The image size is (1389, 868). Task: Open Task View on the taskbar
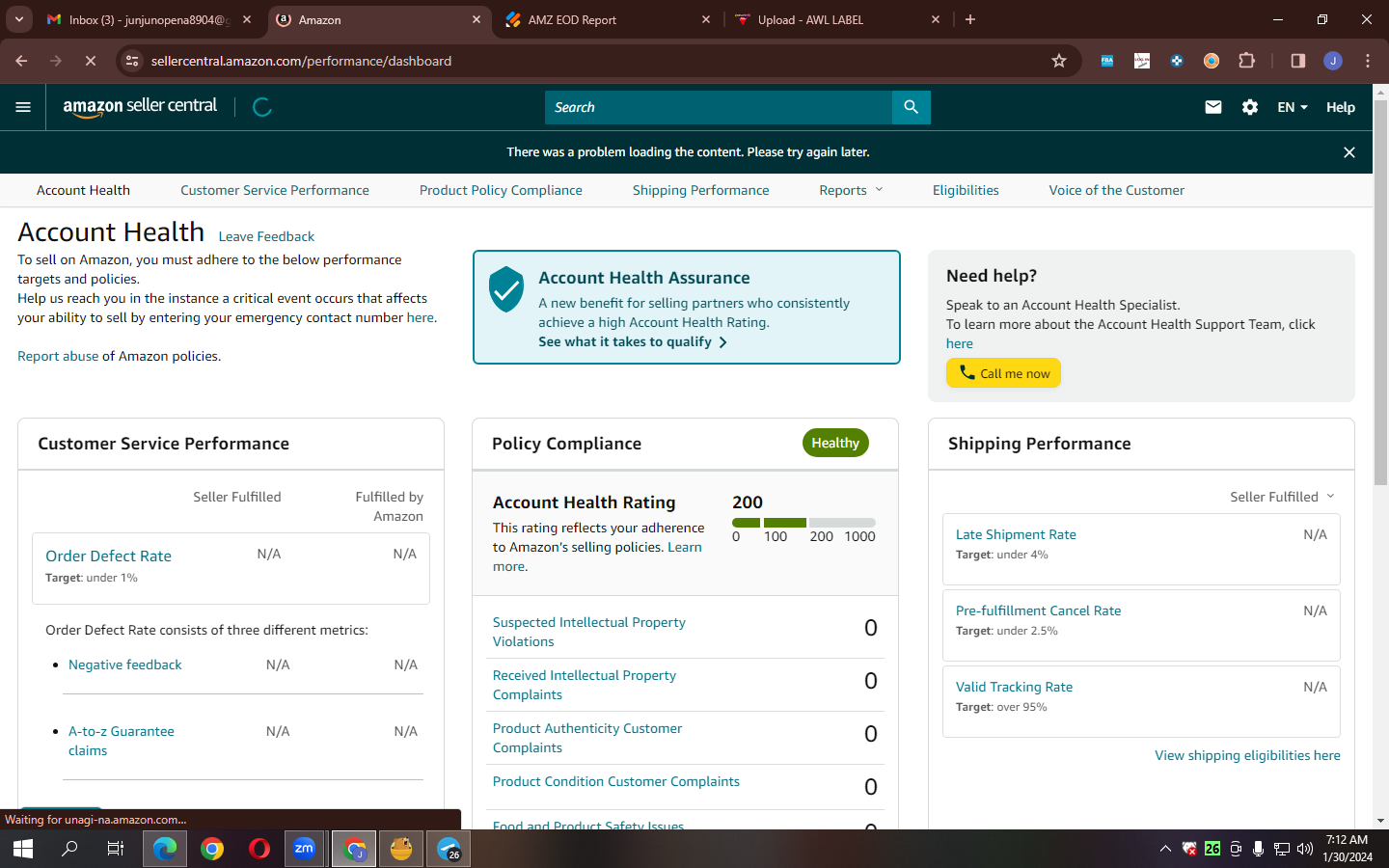(116, 849)
